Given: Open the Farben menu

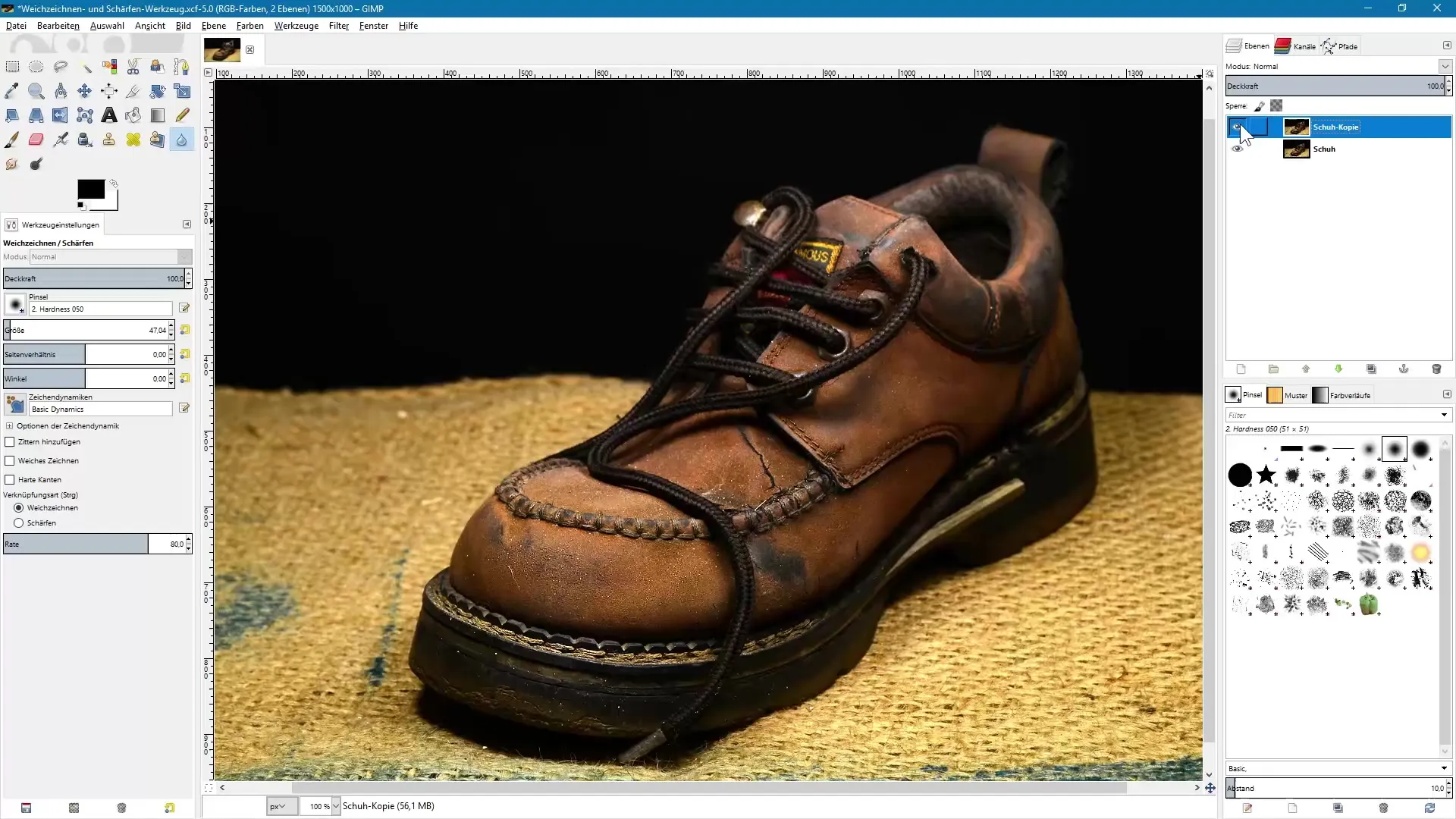Looking at the screenshot, I should click(x=250, y=26).
